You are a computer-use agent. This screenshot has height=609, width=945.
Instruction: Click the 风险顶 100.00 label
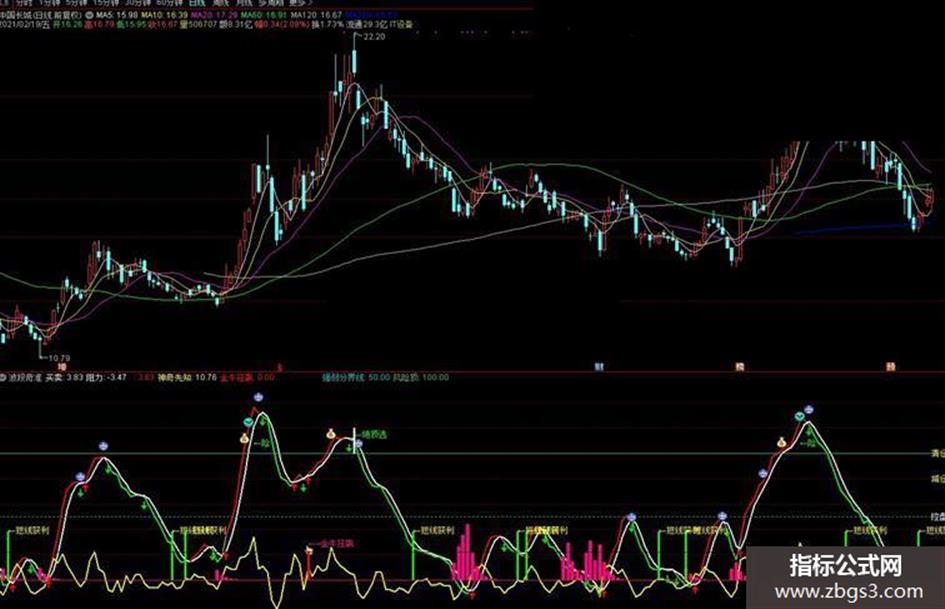tap(421, 377)
